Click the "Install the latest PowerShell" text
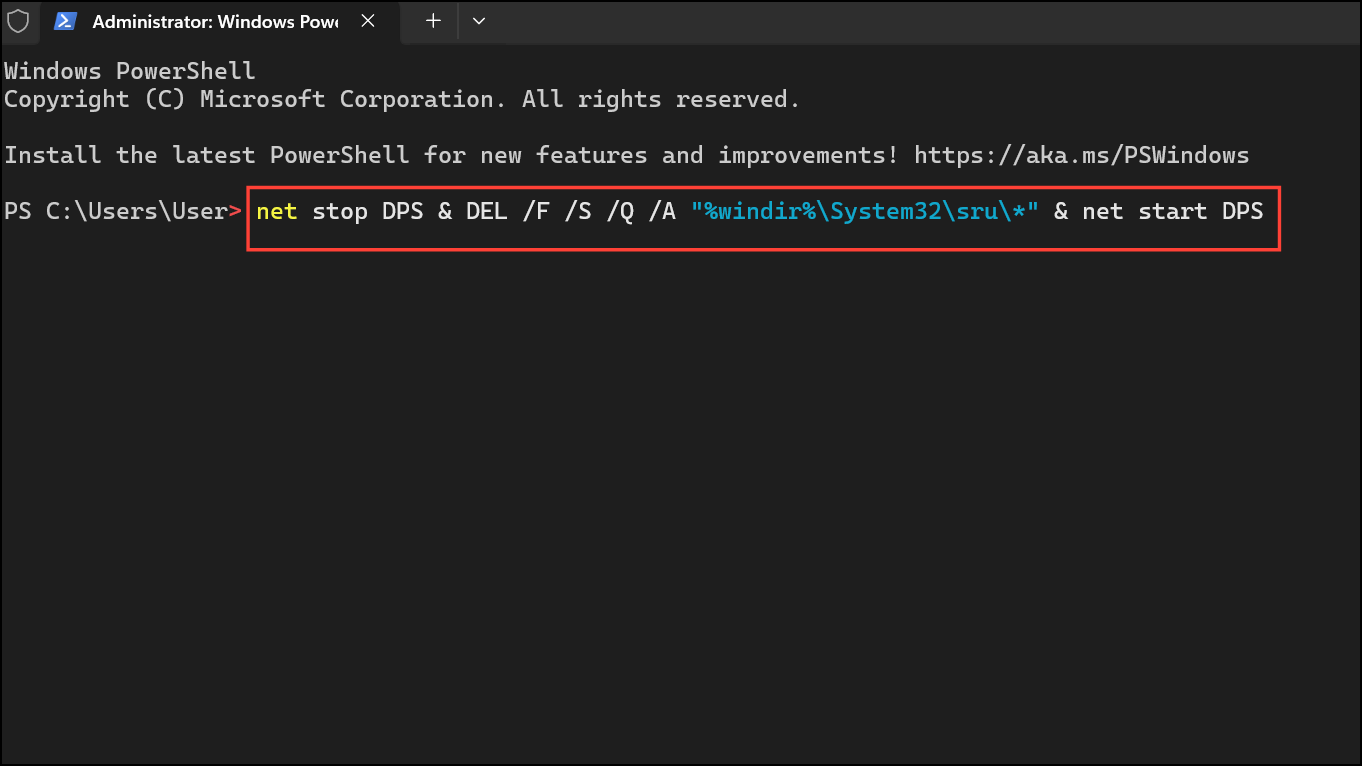 pyautogui.click(x=207, y=155)
